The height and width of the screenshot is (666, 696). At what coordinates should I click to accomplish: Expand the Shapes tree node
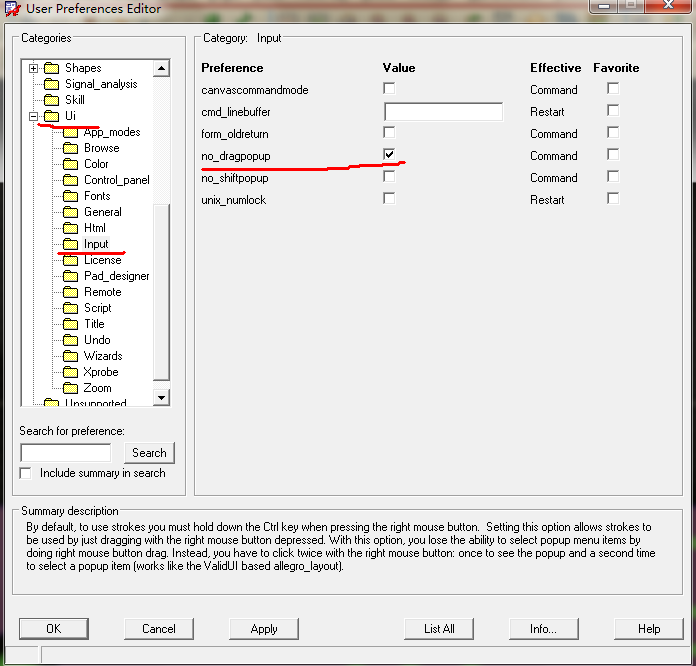click(33, 68)
